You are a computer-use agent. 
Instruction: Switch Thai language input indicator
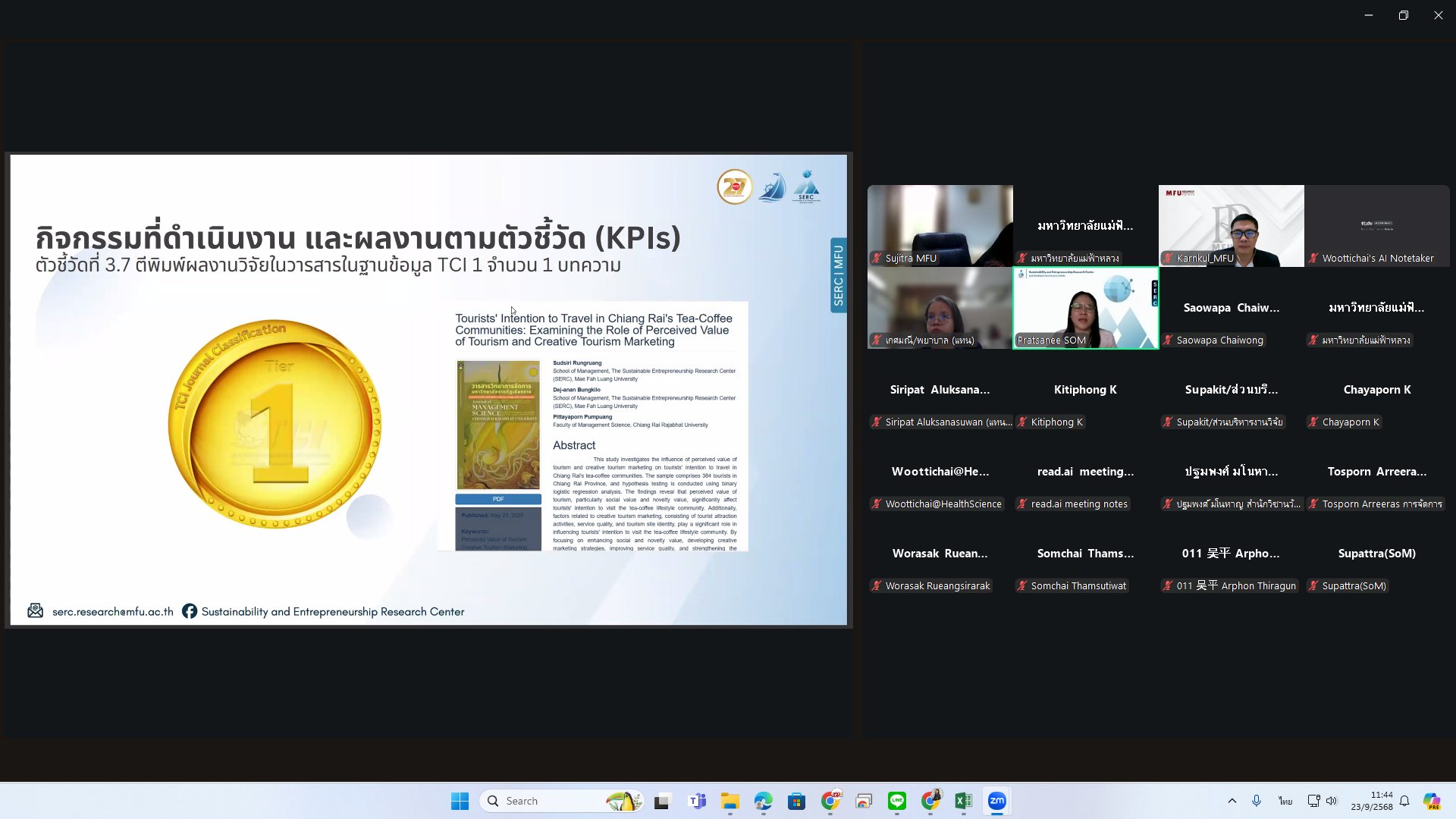(1285, 801)
